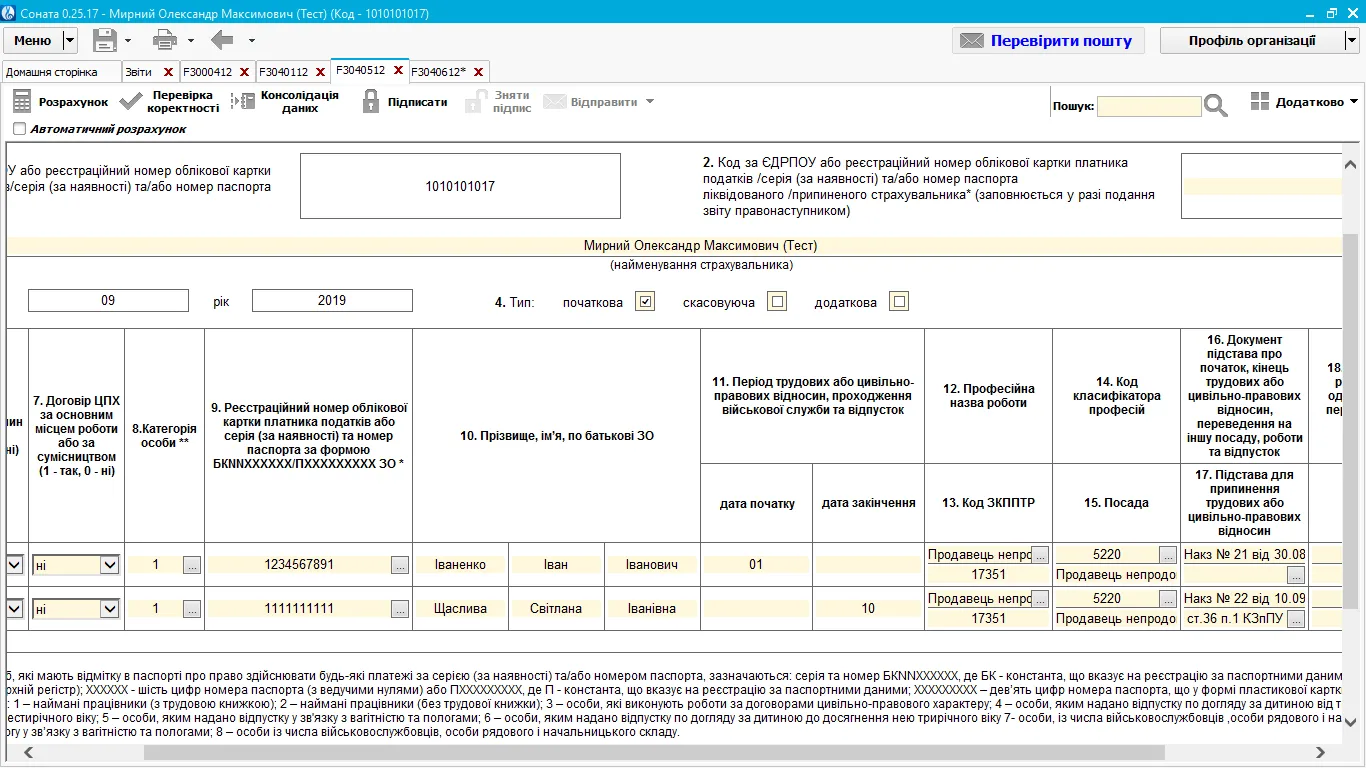
Task: Click right arrow of horizontal scrollbar
Action: pyautogui.click(x=1320, y=752)
